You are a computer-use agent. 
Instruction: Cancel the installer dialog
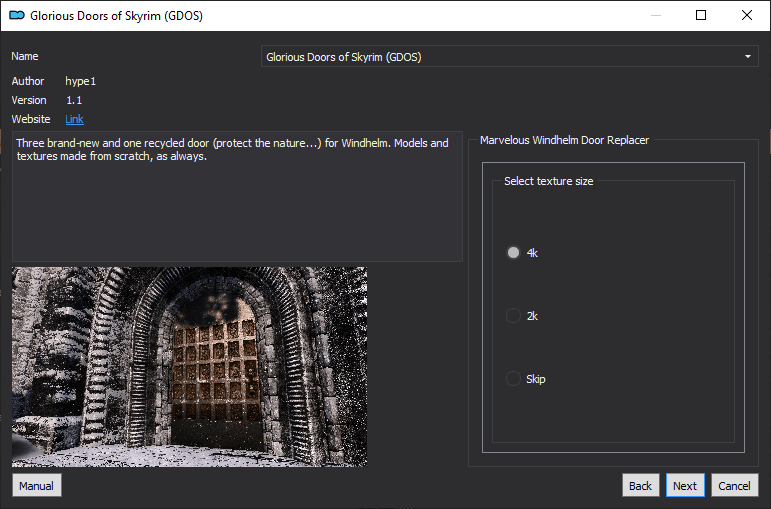tap(734, 486)
